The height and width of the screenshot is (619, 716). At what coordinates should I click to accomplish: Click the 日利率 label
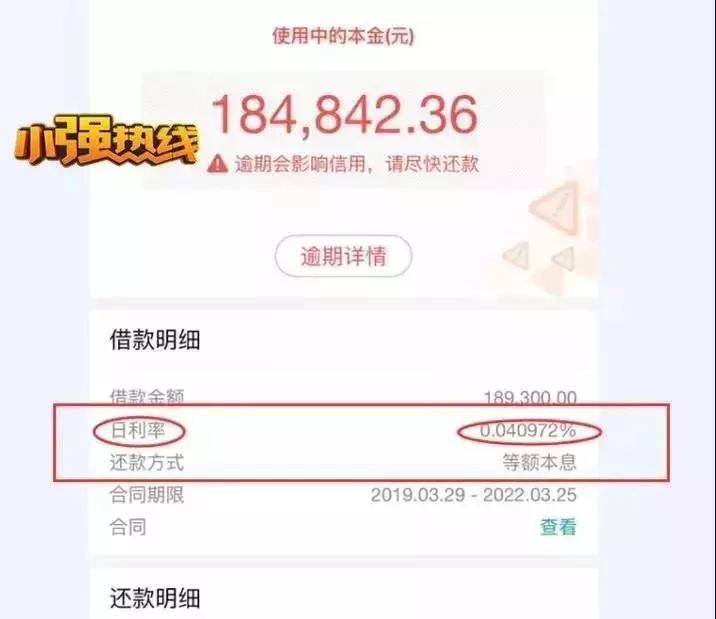pos(138,430)
